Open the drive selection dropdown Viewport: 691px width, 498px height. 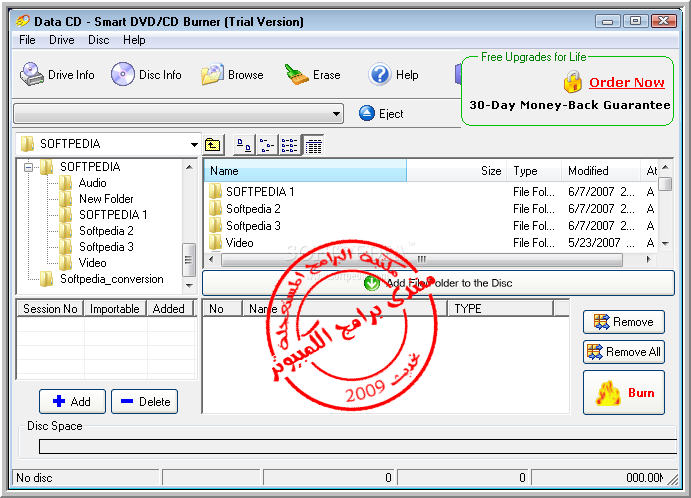(336, 114)
